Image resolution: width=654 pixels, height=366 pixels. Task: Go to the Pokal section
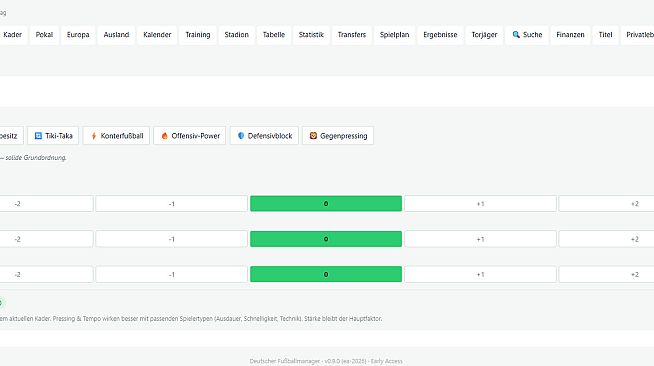44,35
